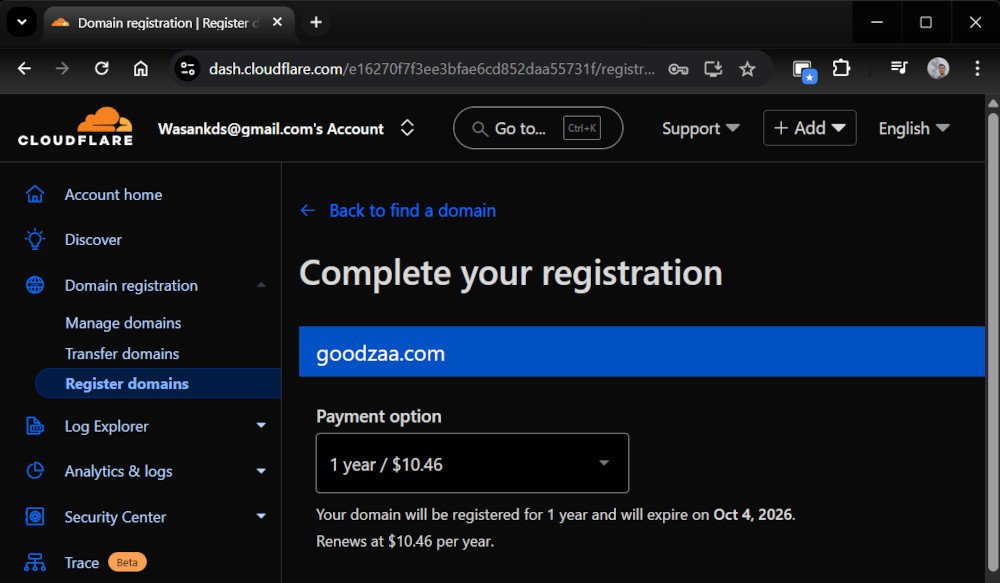Open the Support menu
This screenshot has width=1000, height=583.
point(700,128)
